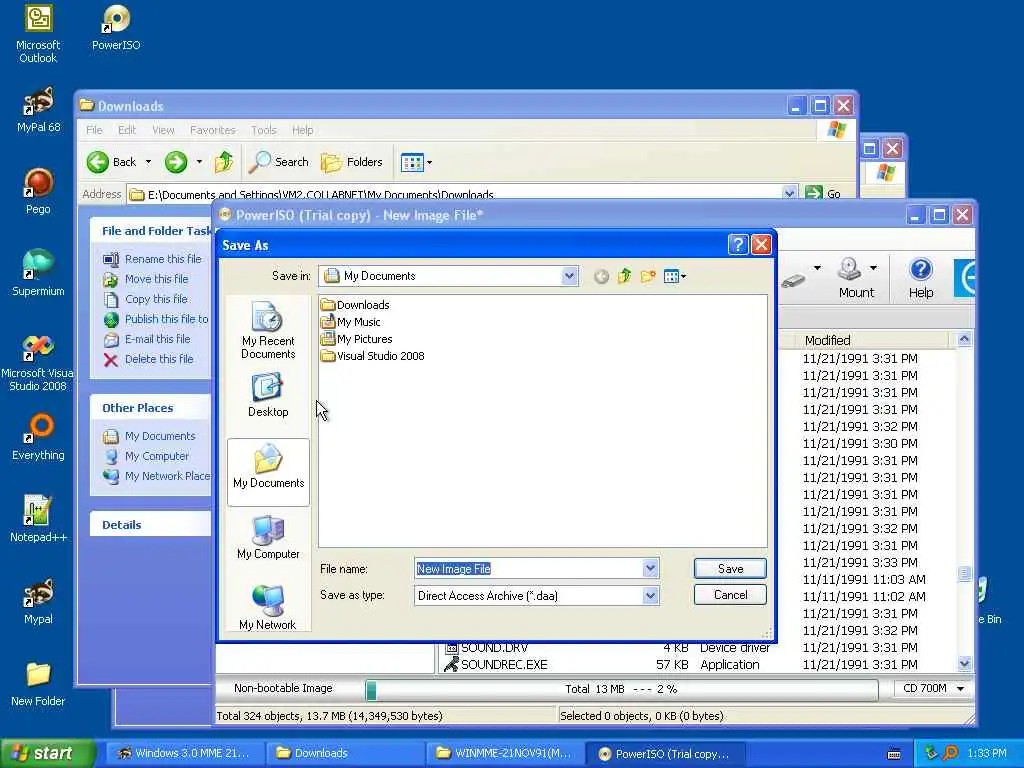Select the Visual Studio 2008 folder
Image resolution: width=1024 pixels, height=768 pixels.
[372, 356]
